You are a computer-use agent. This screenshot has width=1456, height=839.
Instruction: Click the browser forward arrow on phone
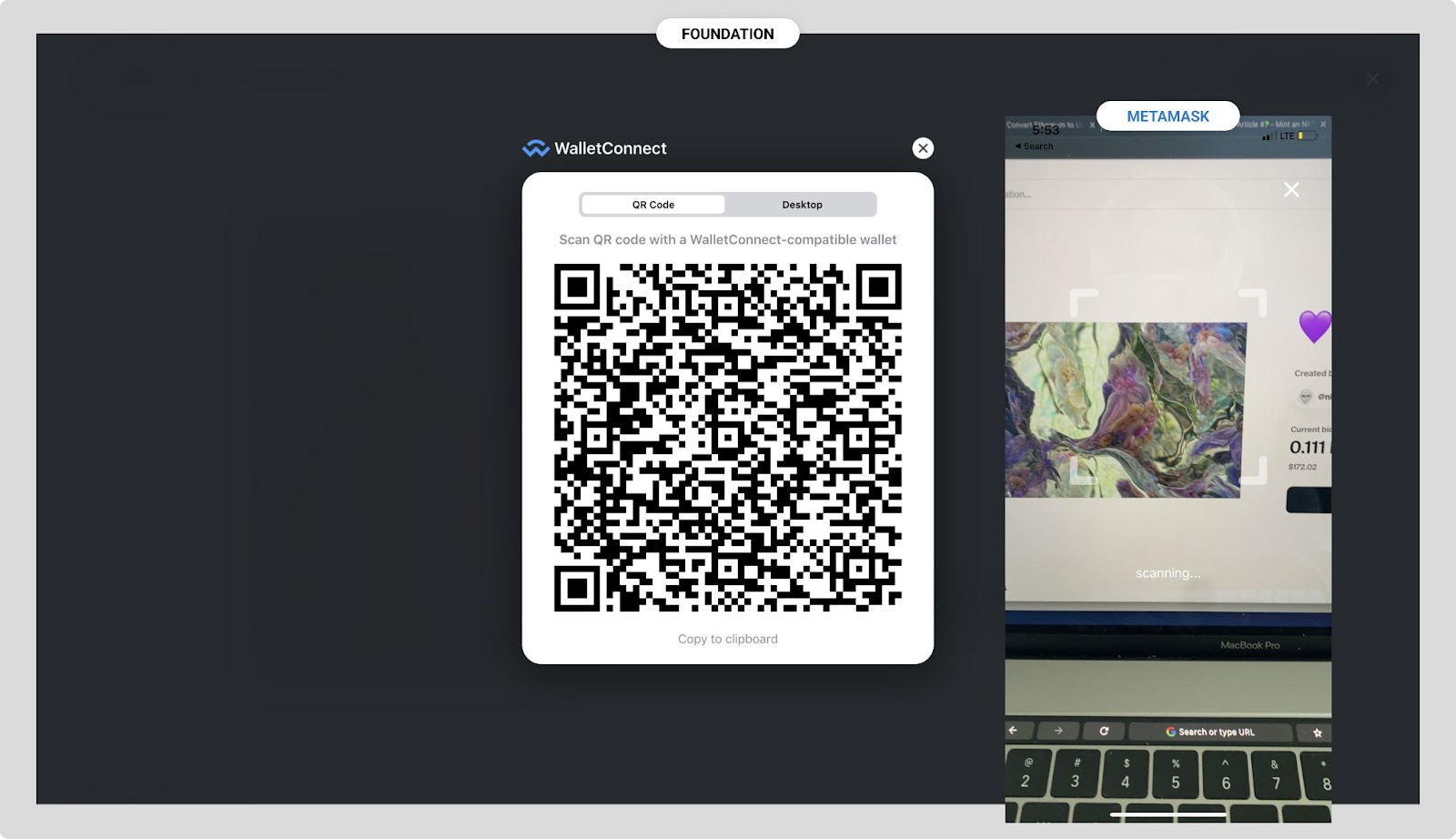click(x=1058, y=731)
